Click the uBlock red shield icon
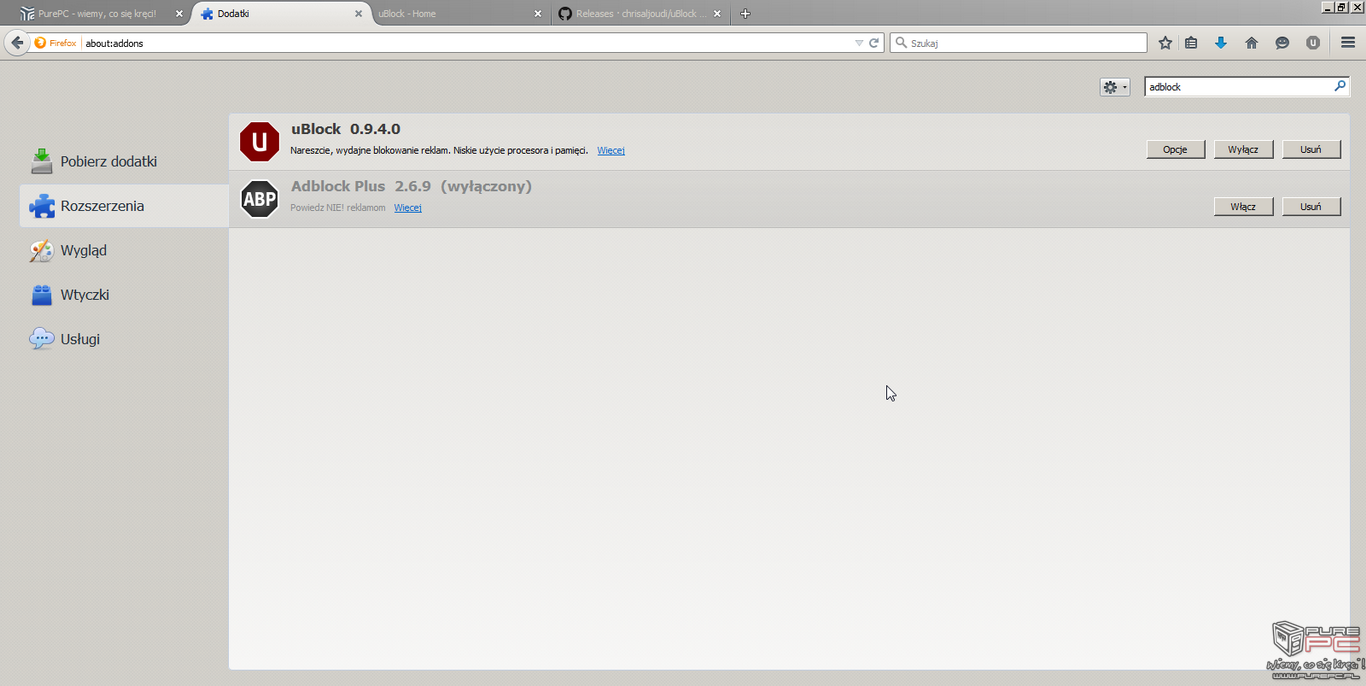The height and width of the screenshot is (686, 1366). tap(260, 142)
